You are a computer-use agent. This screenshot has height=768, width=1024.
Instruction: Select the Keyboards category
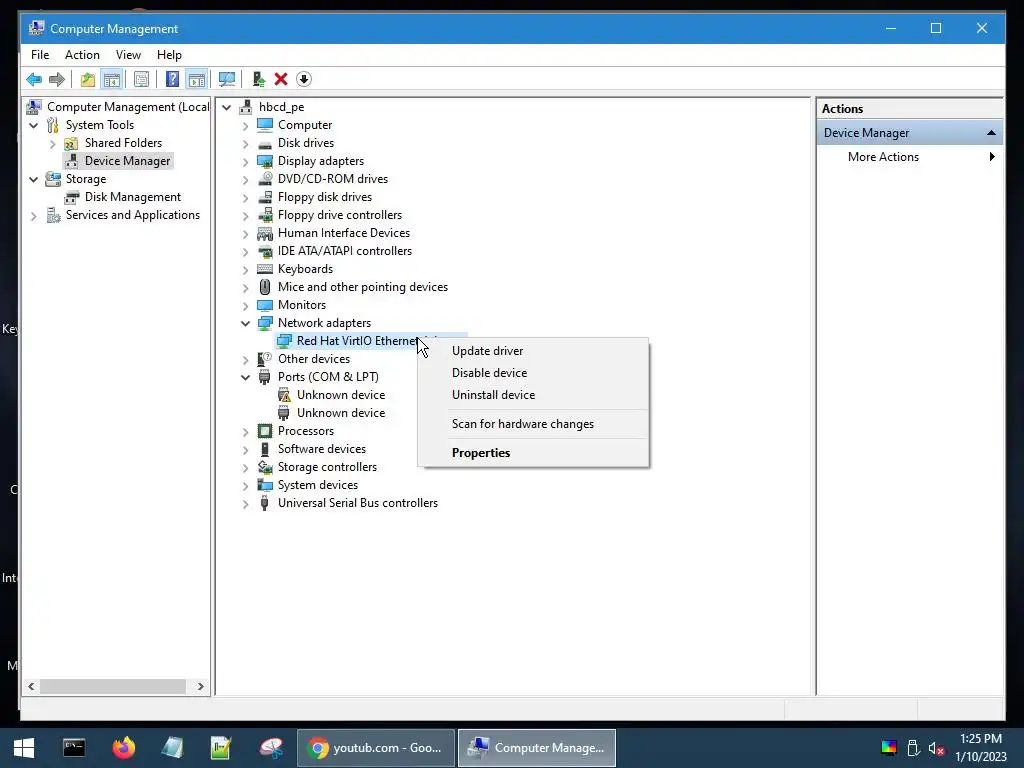tap(305, 269)
